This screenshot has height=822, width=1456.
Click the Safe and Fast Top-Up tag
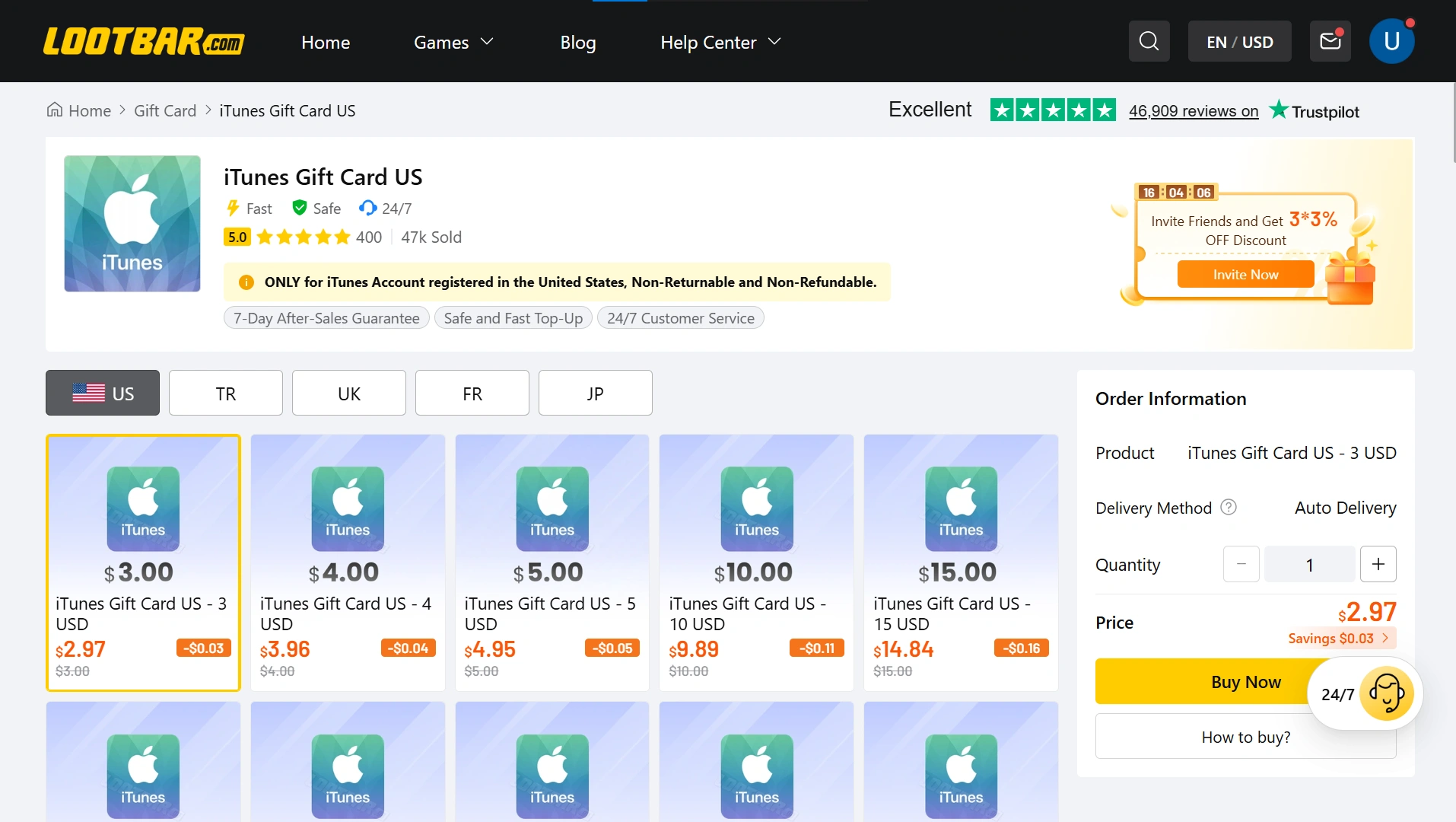click(x=513, y=318)
